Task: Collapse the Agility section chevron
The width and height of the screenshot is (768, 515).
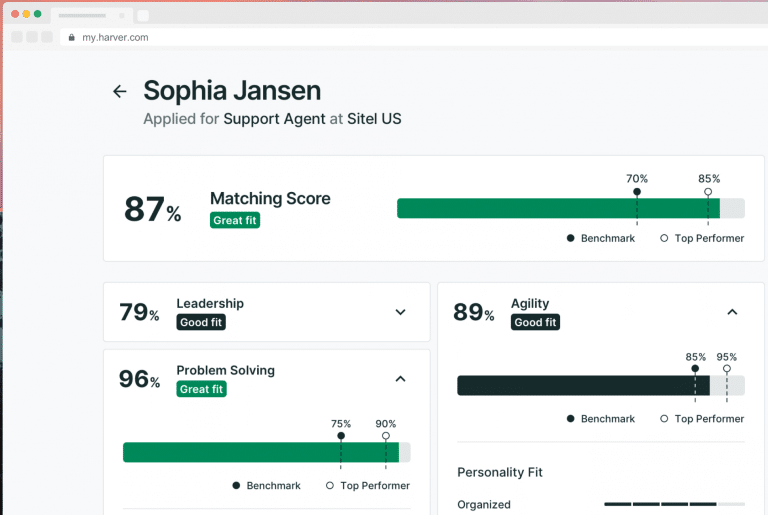Action: pyautogui.click(x=732, y=312)
